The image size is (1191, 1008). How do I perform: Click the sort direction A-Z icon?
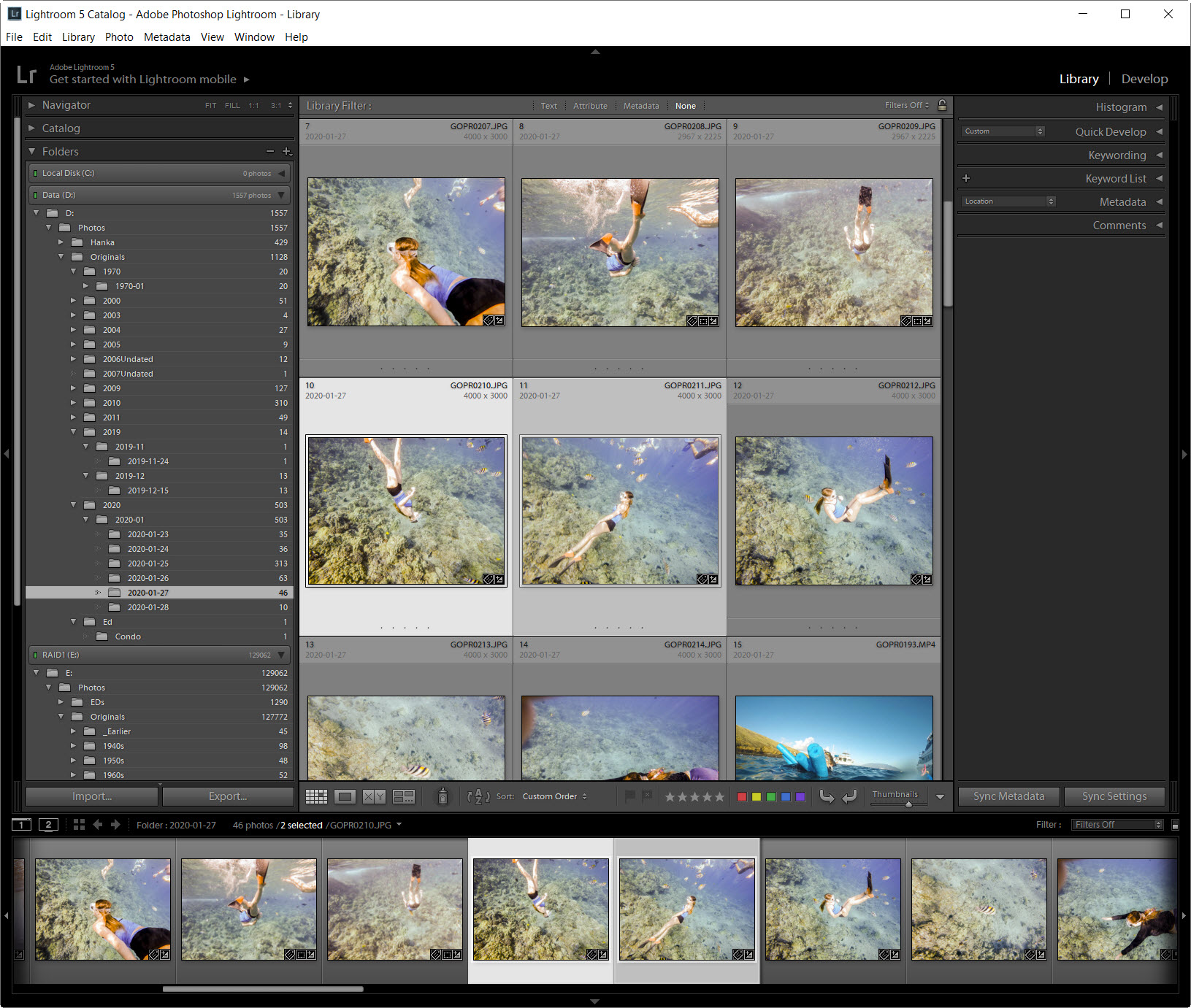[x=478, y=796]
